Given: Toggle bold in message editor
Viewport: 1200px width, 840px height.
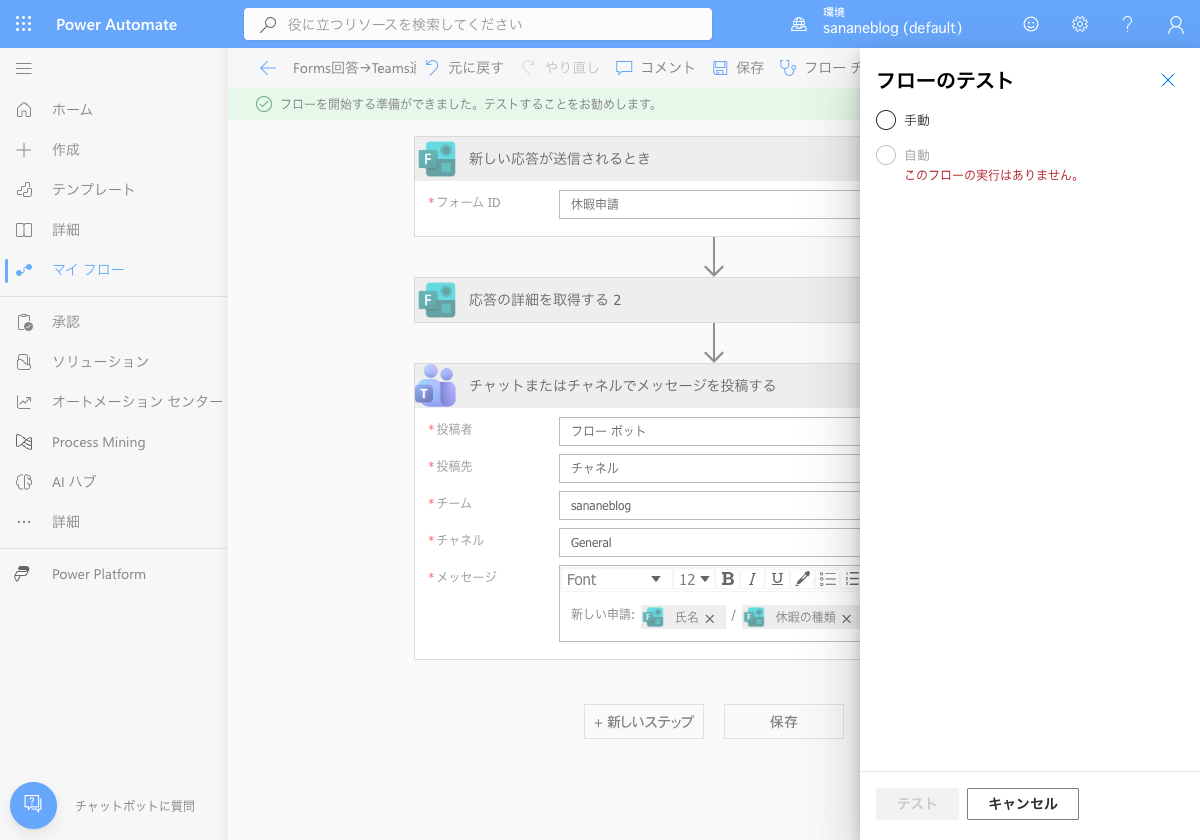Looking at the screenshot, I should point(728,579).
